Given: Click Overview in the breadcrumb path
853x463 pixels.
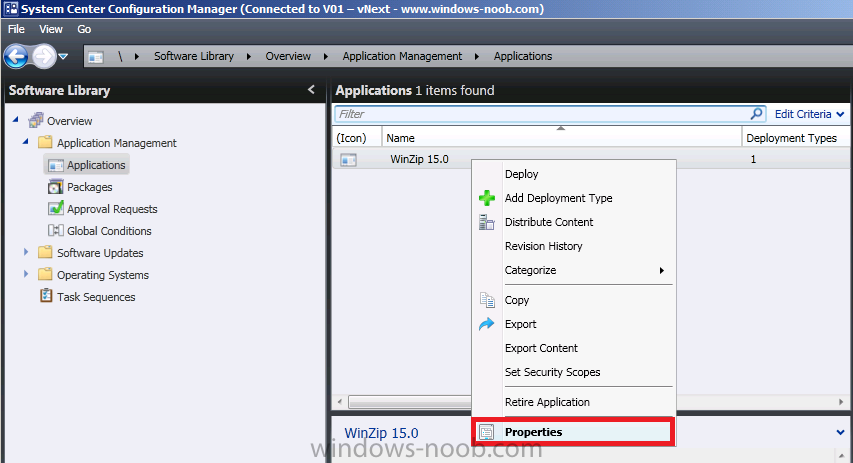Looking at the screenshot, I should pos(288,56).
